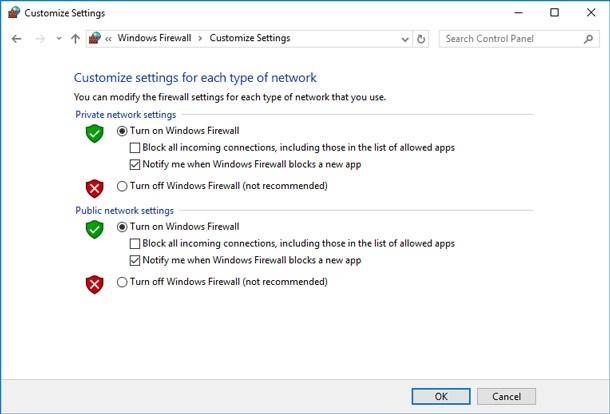
Task: Click the Refresh icon in address bar
Action: coord(421,39)
